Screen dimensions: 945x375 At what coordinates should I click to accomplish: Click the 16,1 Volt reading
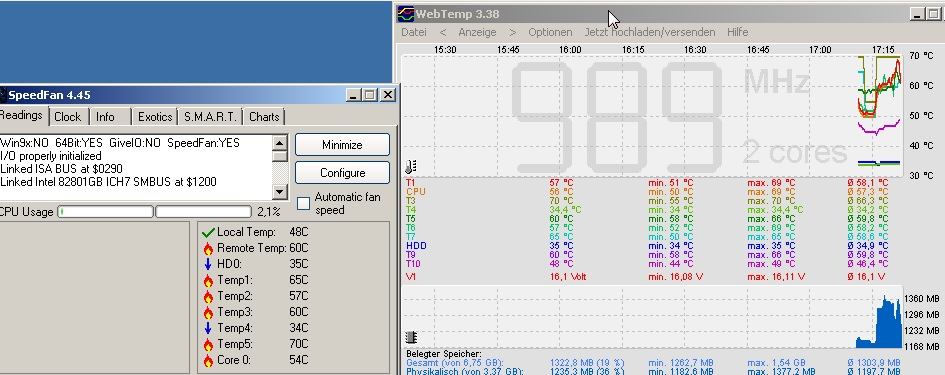pos(568,277)
